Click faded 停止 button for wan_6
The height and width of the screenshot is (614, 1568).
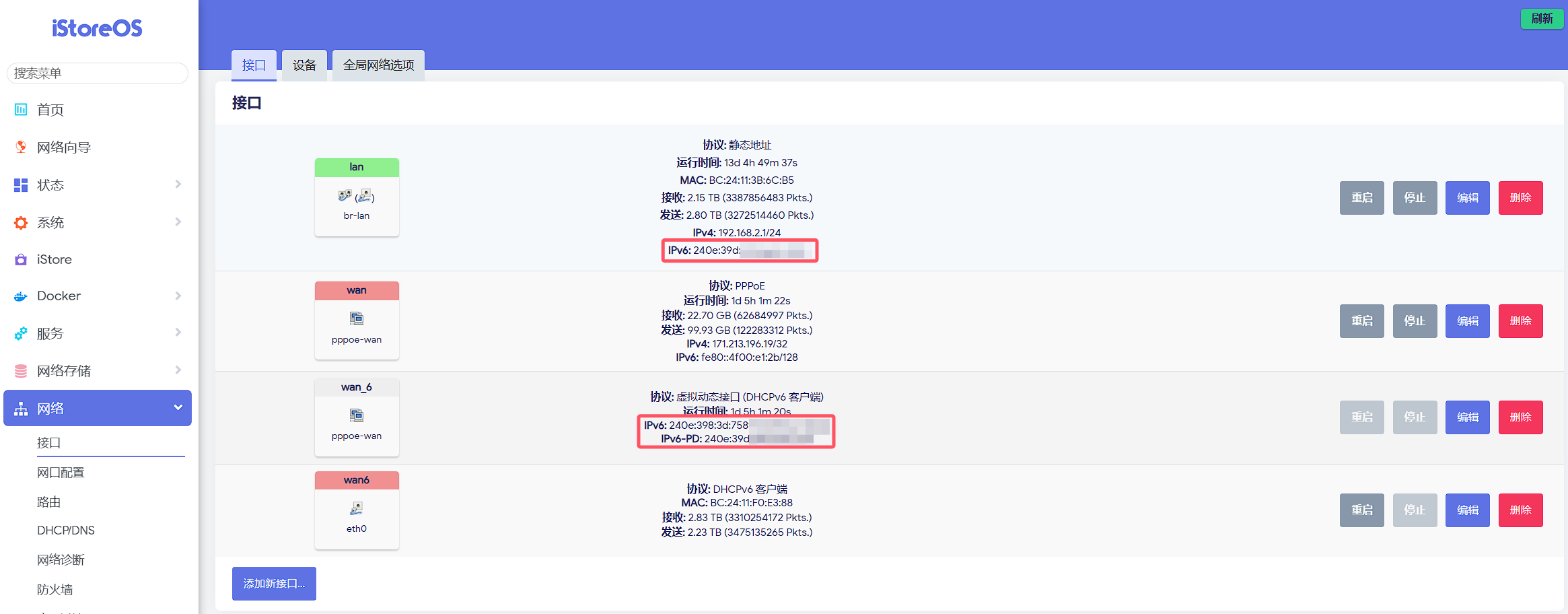pos(1415,417)
